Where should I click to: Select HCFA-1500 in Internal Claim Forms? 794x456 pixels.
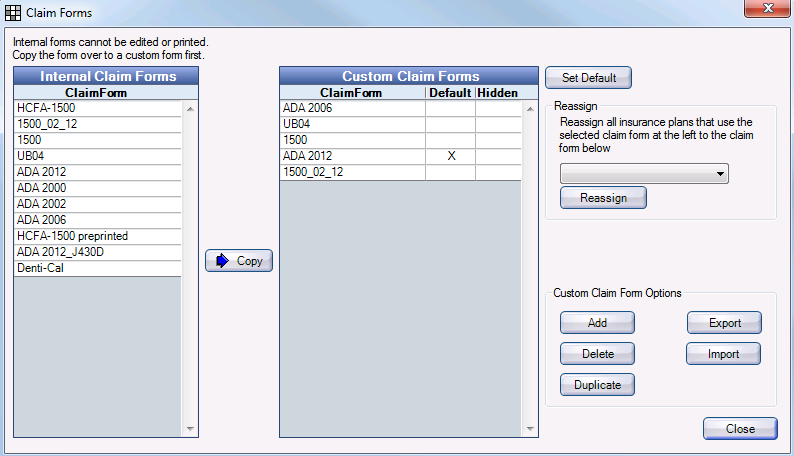pyautogui.click(x=98, y=108)
